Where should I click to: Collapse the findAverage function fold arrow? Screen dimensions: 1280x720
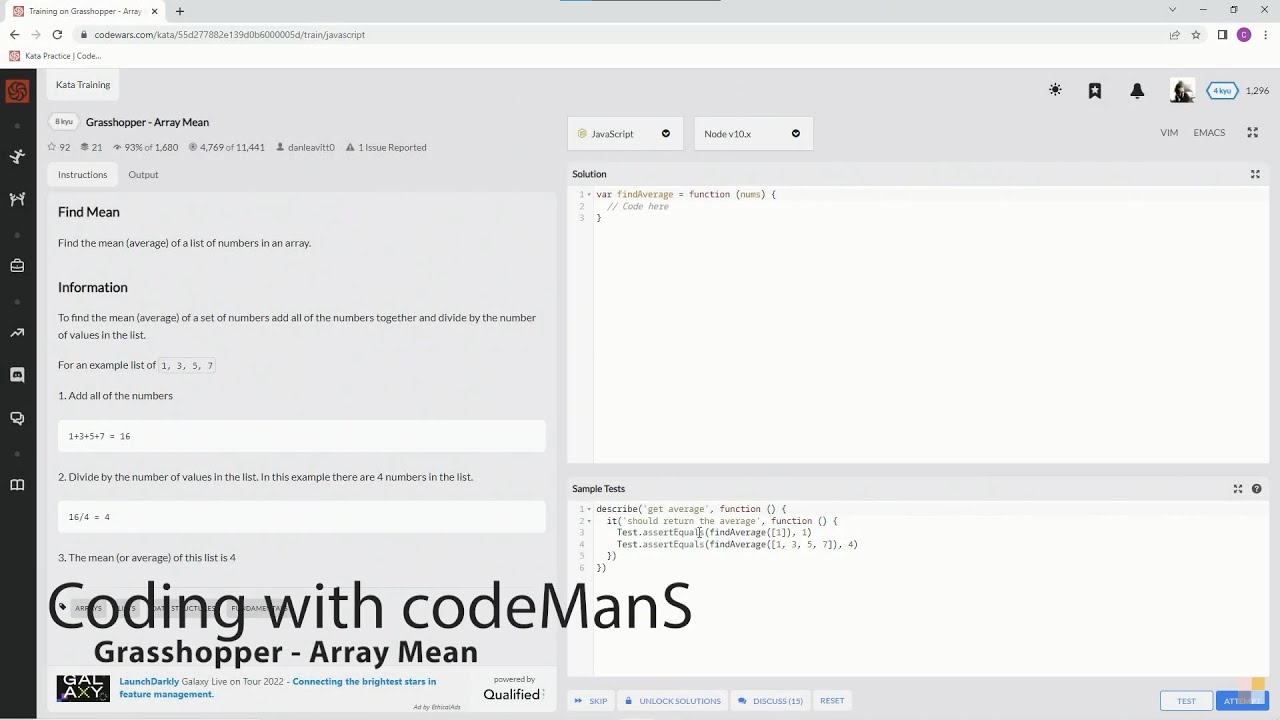[589, 194]
